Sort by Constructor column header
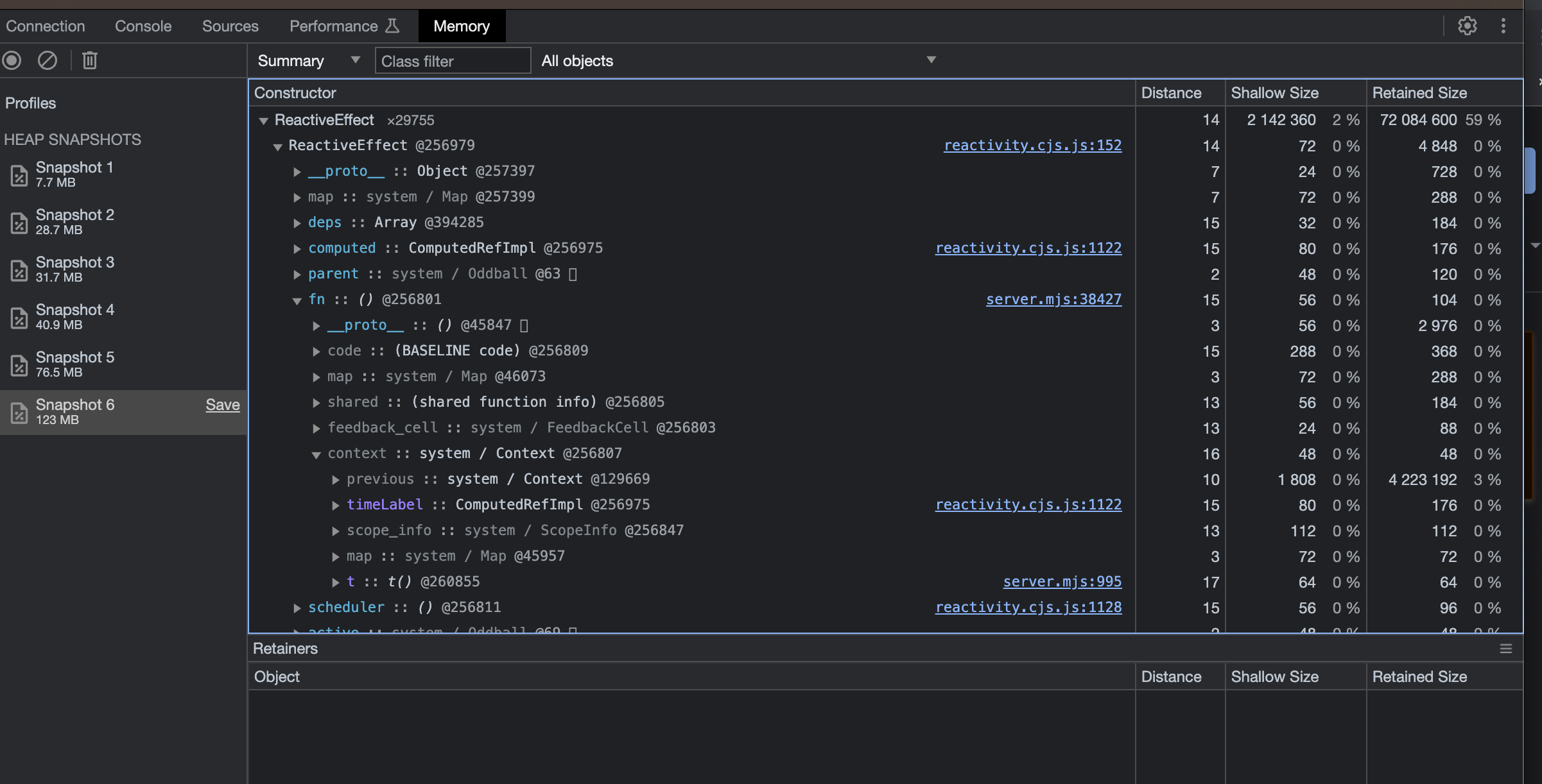1542x784 pixels. tap(692, 93)
